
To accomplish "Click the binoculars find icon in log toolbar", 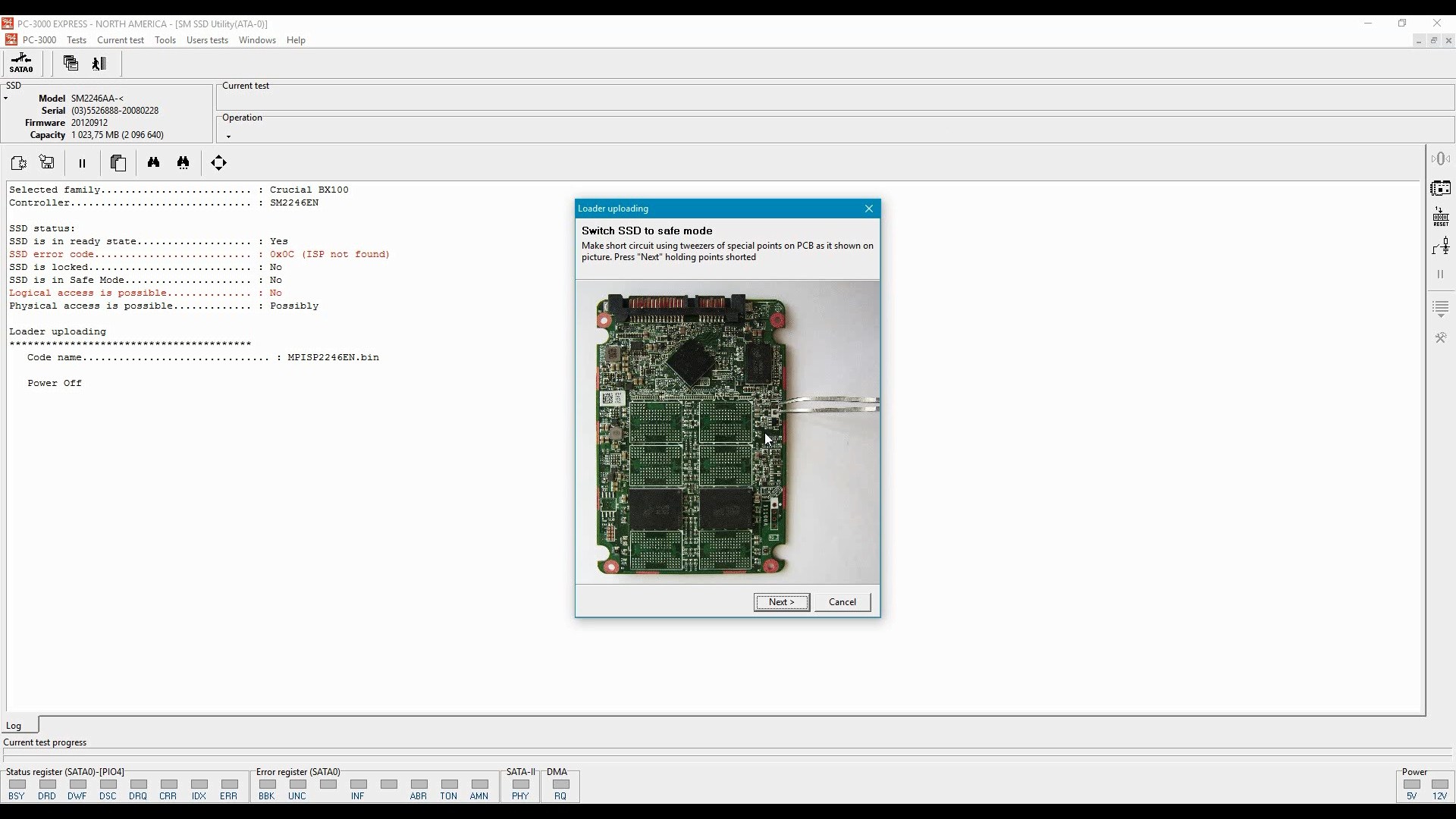I will pos(154,162).
